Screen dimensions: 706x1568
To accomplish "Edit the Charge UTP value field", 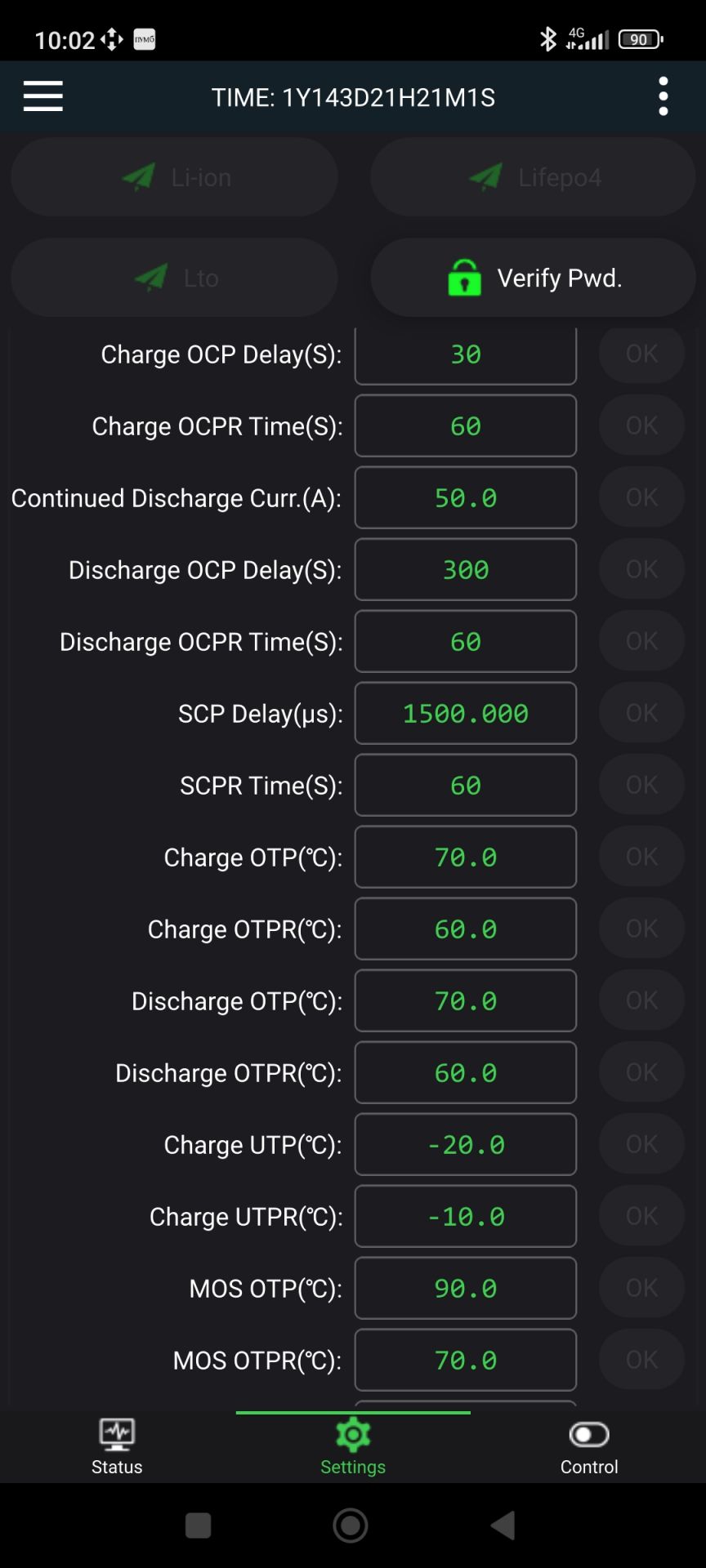I will coord(466,1144).
